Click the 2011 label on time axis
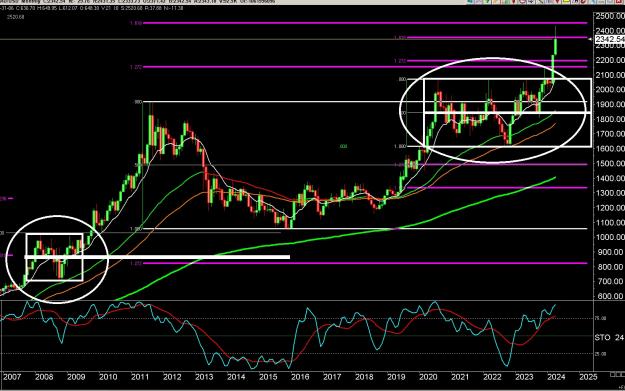625x391 pixels. 140,377
